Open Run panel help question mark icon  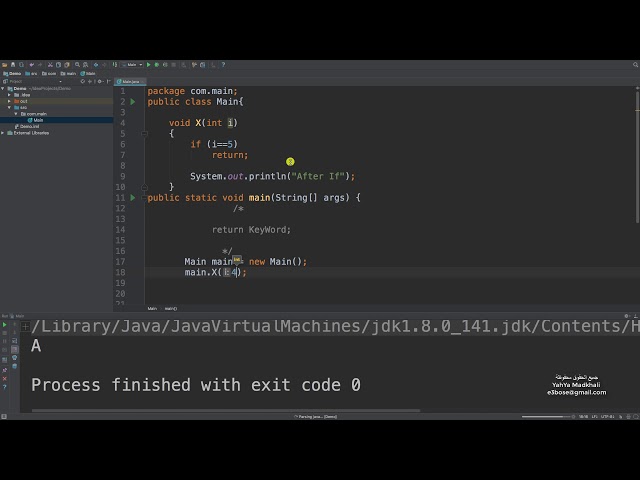click(4, 387)
